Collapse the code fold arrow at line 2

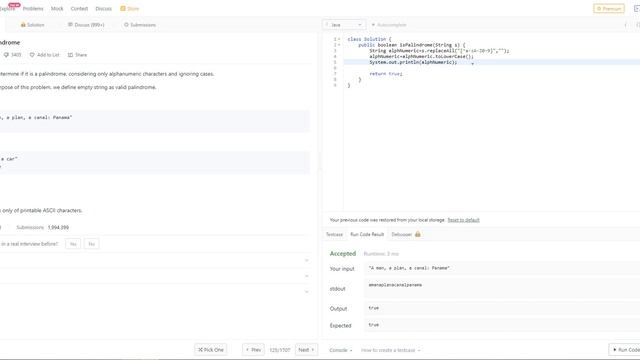point(339,45)
